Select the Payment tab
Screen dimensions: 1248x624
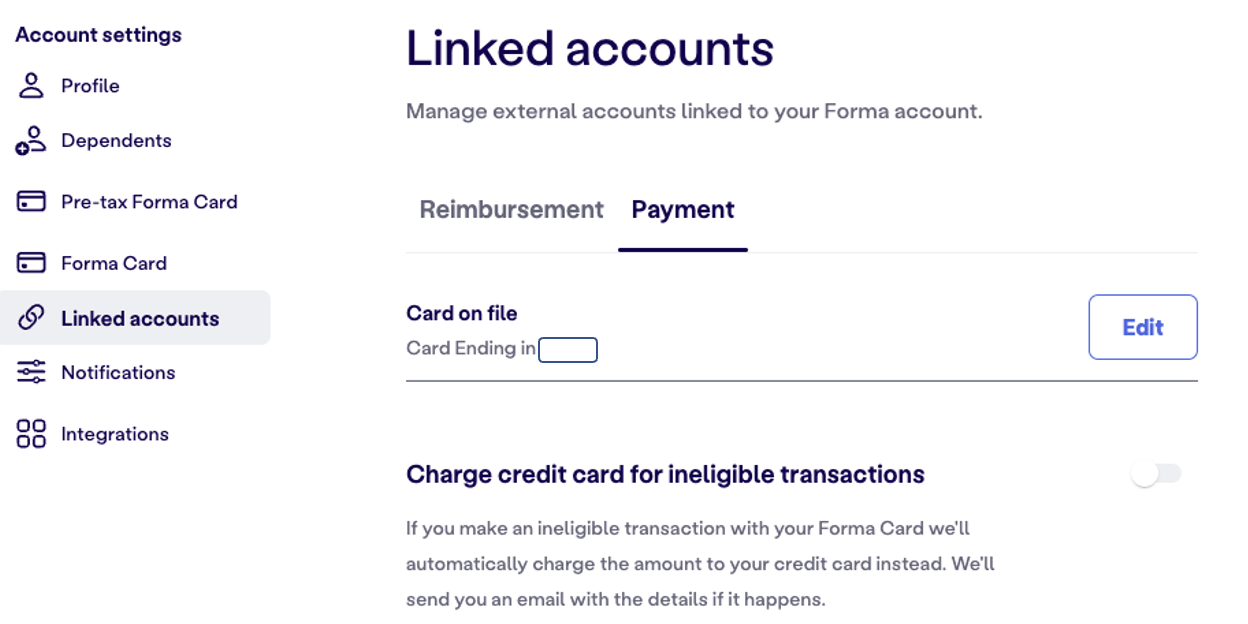(683, 210)
